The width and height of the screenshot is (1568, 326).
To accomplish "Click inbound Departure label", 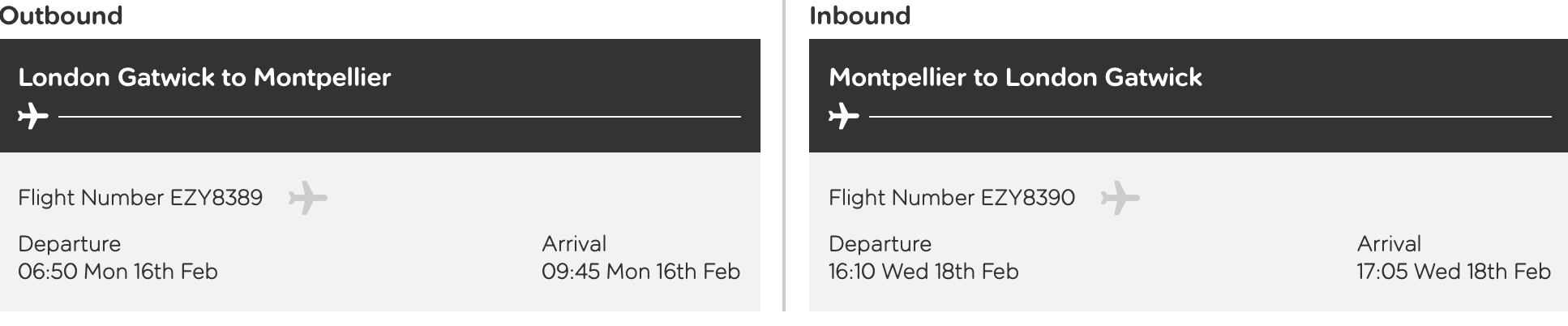I will [x=880, y=243].
